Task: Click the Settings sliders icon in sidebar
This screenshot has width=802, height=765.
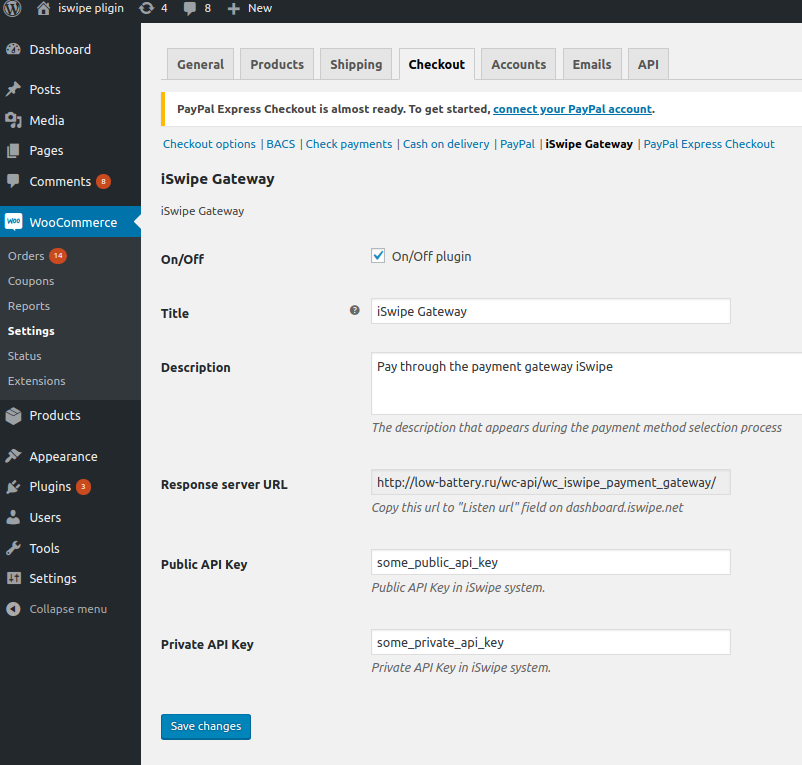Action: (x=13, y=578)
